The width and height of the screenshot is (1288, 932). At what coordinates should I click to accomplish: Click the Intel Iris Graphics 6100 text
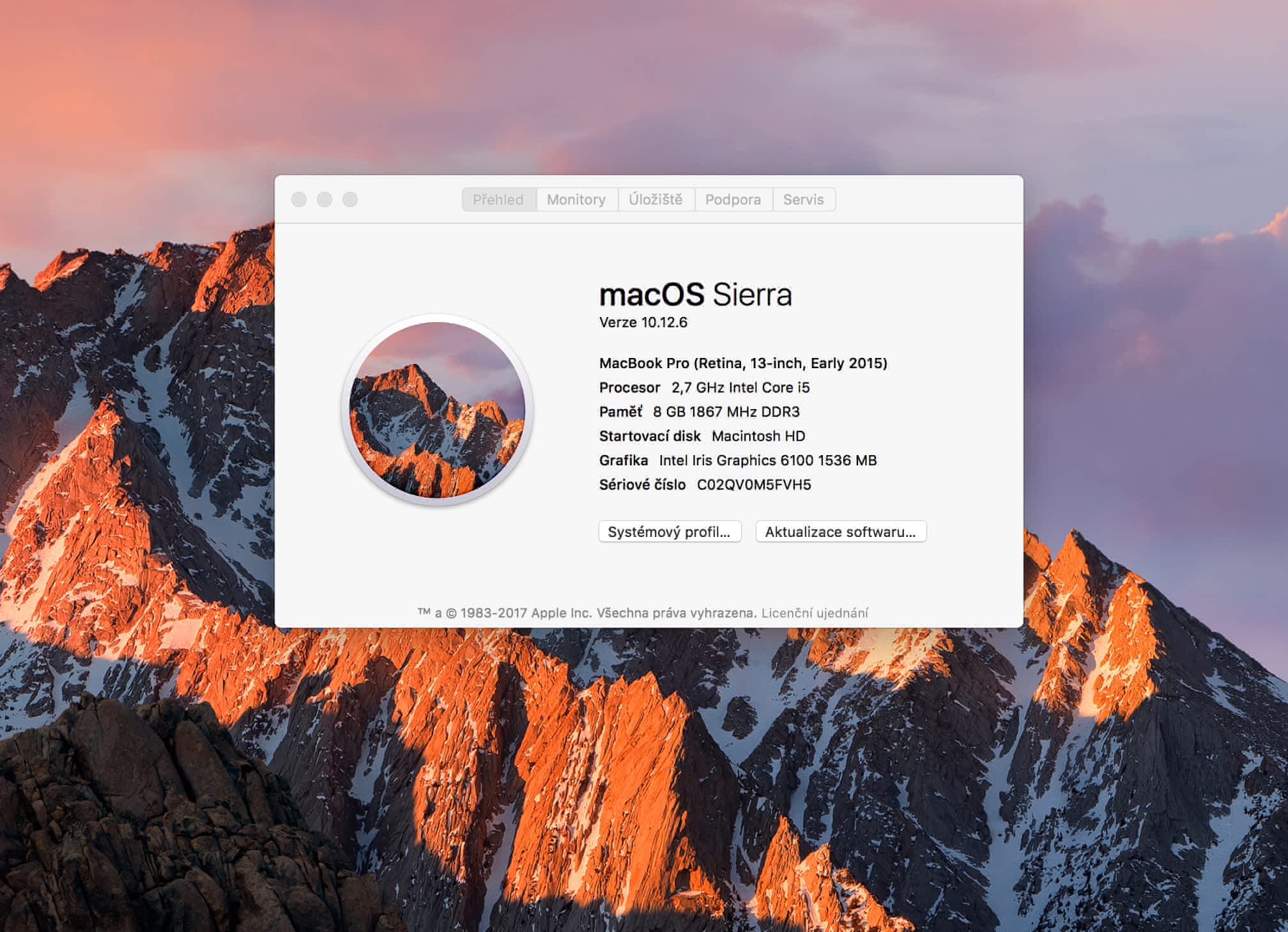767,461
